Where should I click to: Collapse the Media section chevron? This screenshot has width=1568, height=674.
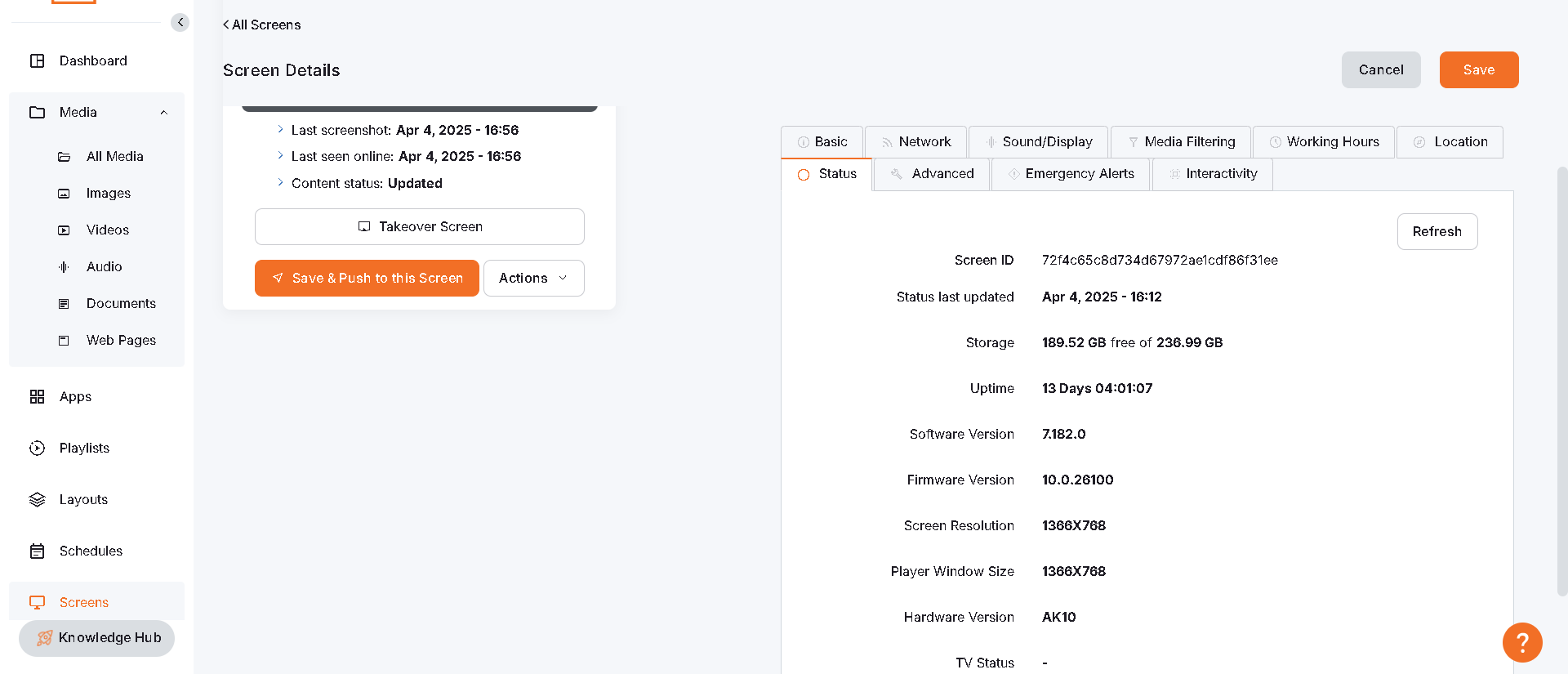(164, 113)
